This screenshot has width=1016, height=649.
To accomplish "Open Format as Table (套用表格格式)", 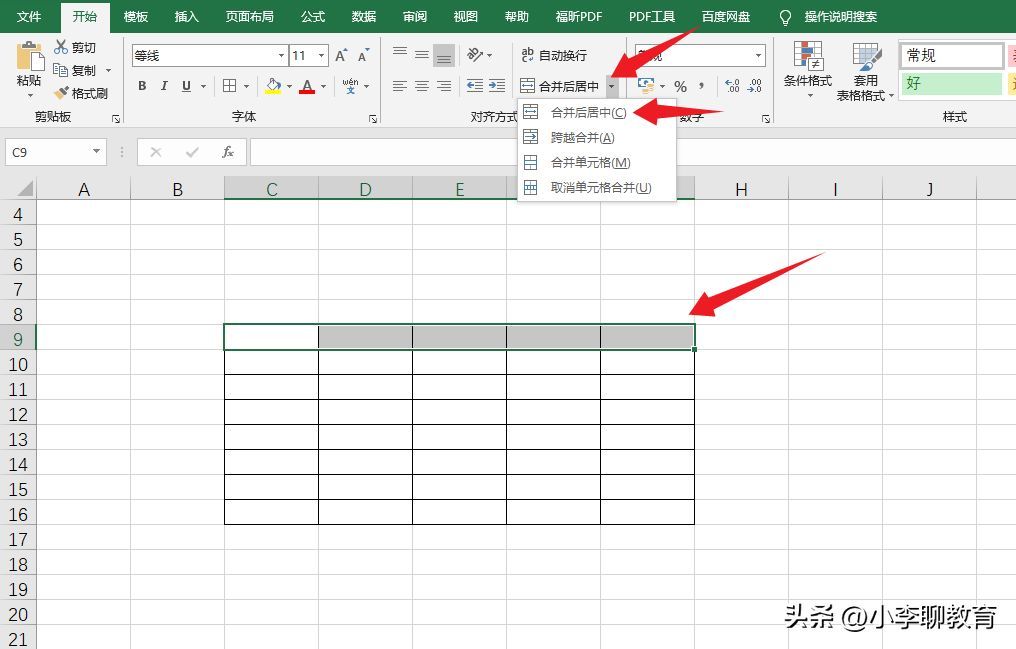I will click(865, 71).
